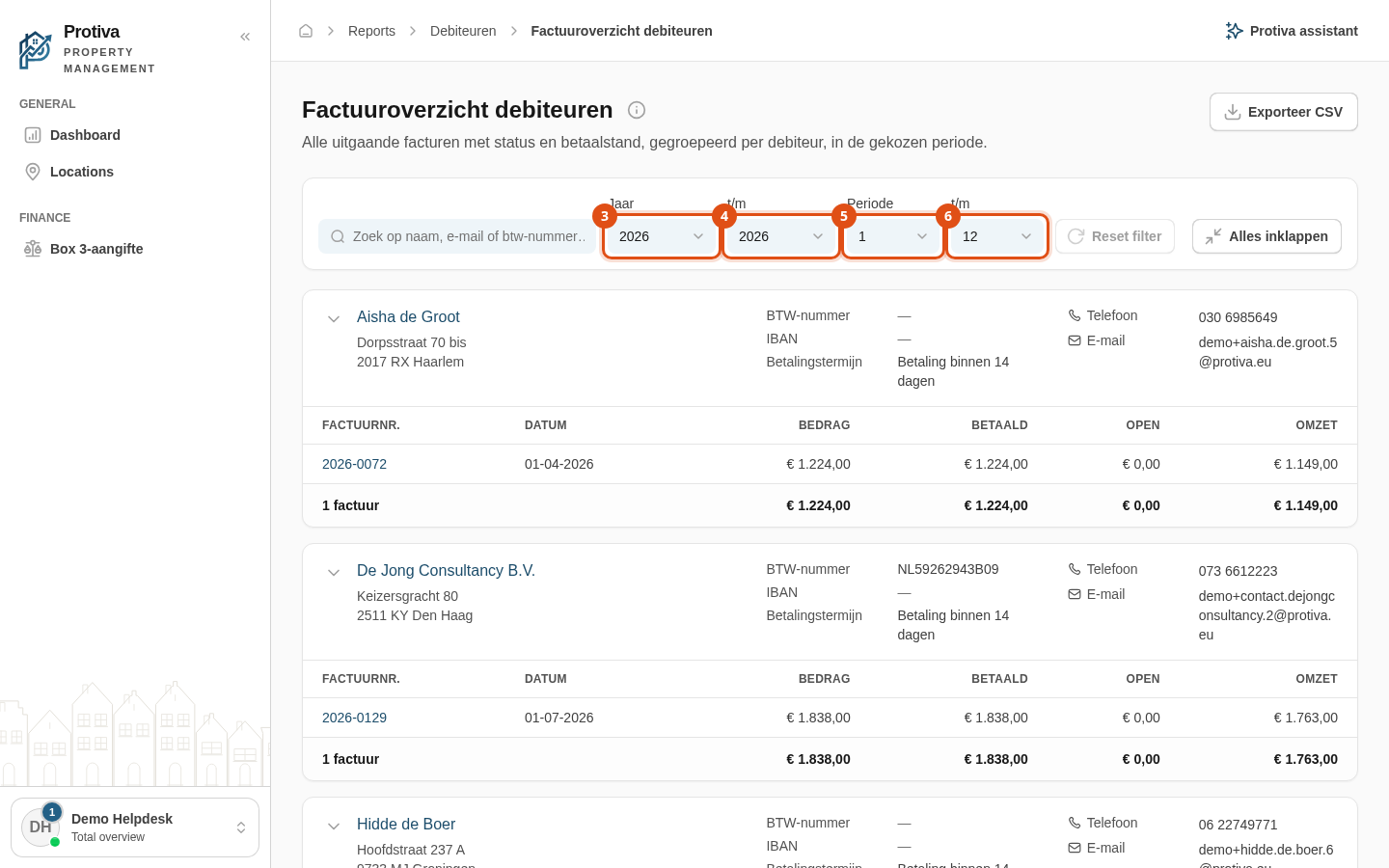Open the info icon next to page title
Screen dimensions: 1389x868
click(x=637, y=110)
